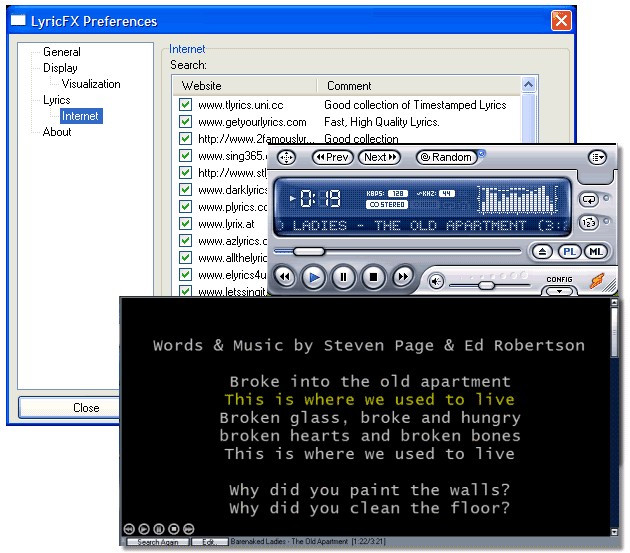This screenshot has height=553, width=630.
Task: Select Display in preferences tree
Action: 60,68
